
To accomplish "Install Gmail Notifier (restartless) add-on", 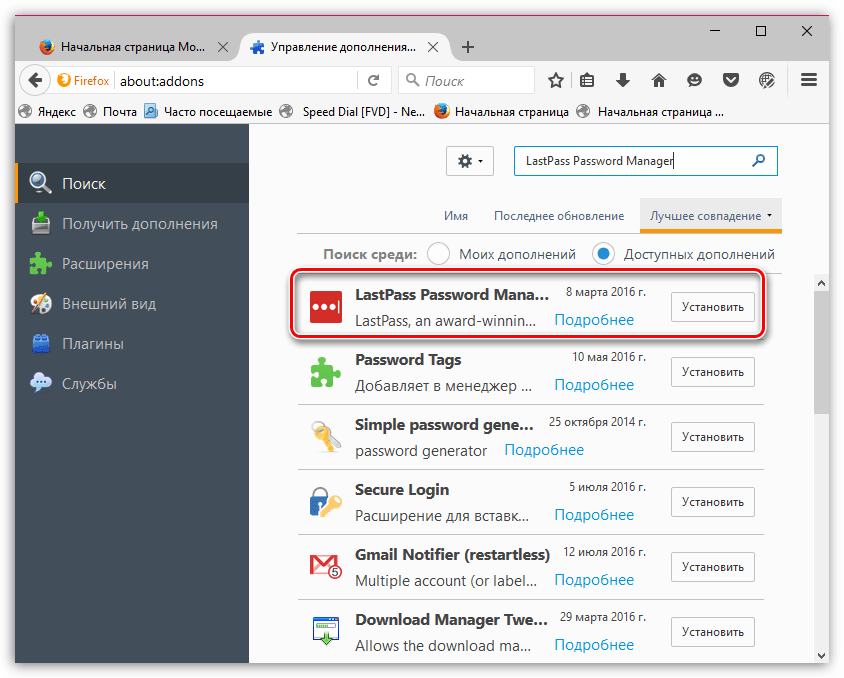I will pyautogui.click(x=713, y=567).
